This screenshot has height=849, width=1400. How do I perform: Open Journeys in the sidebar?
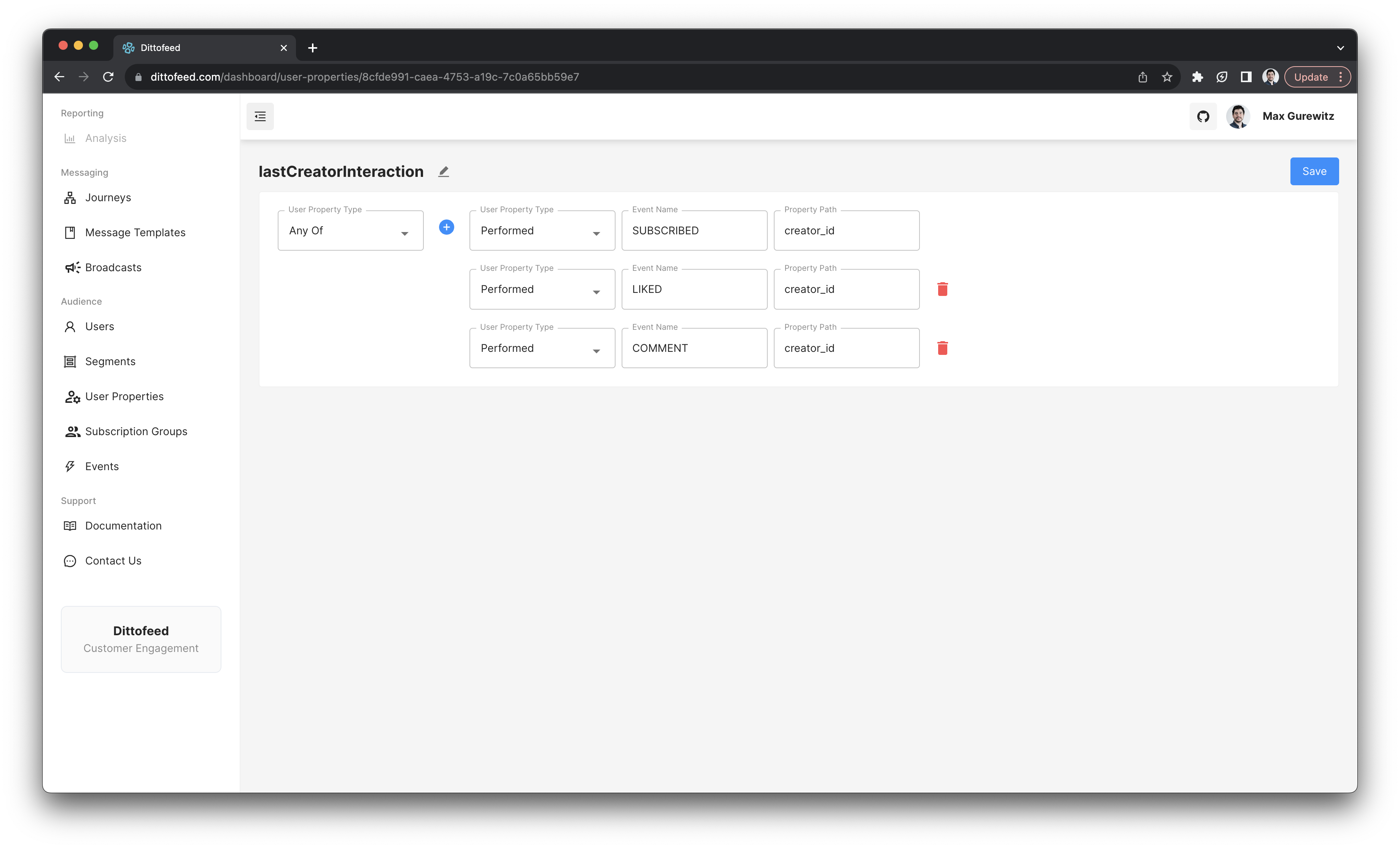[108, 198]
